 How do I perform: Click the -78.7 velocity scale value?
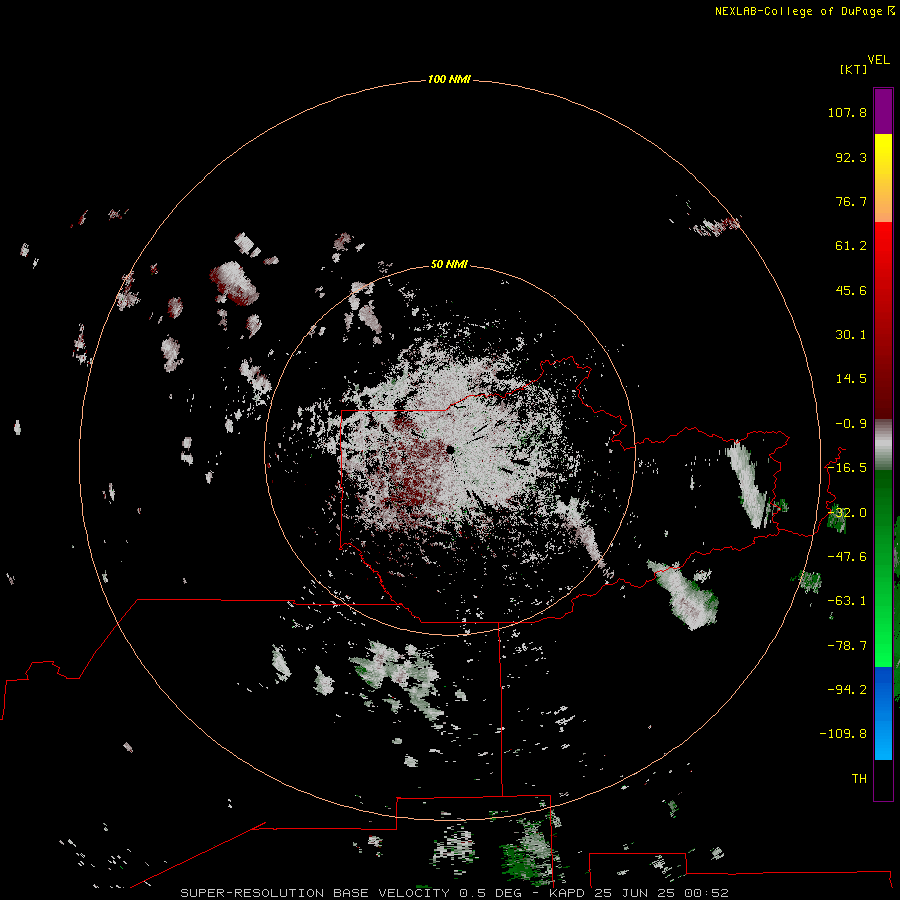[x=847, y=646]
